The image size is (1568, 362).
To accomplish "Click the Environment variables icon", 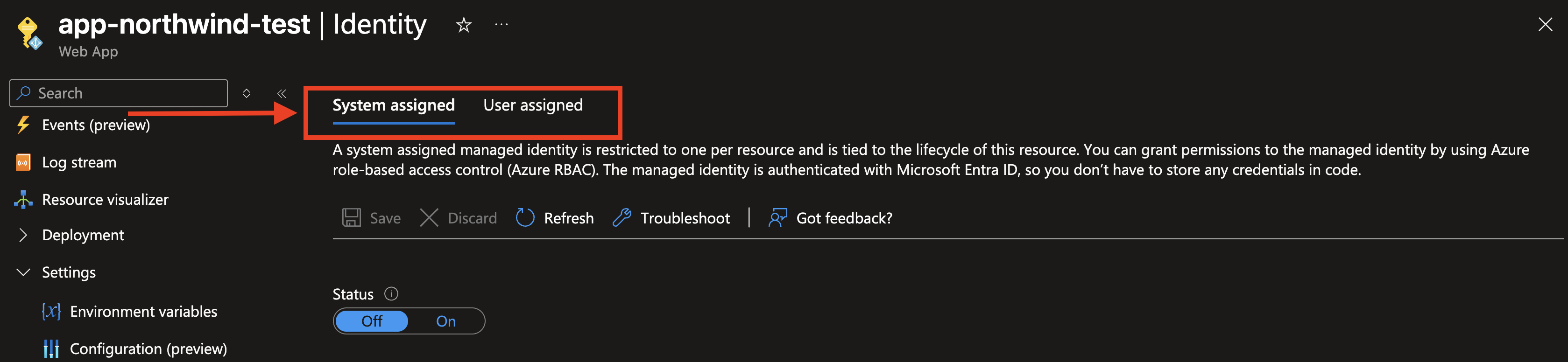I will [51, 311].
